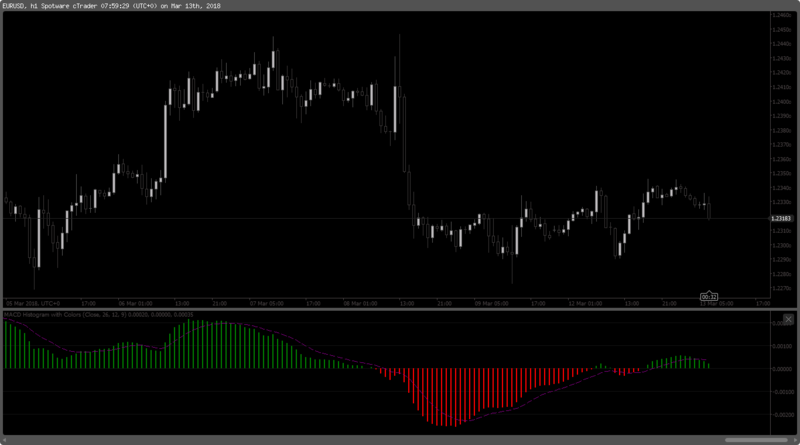800x445 pixels.
Task: Click the scroll left arrow at bottom
Action: (4, 440)
